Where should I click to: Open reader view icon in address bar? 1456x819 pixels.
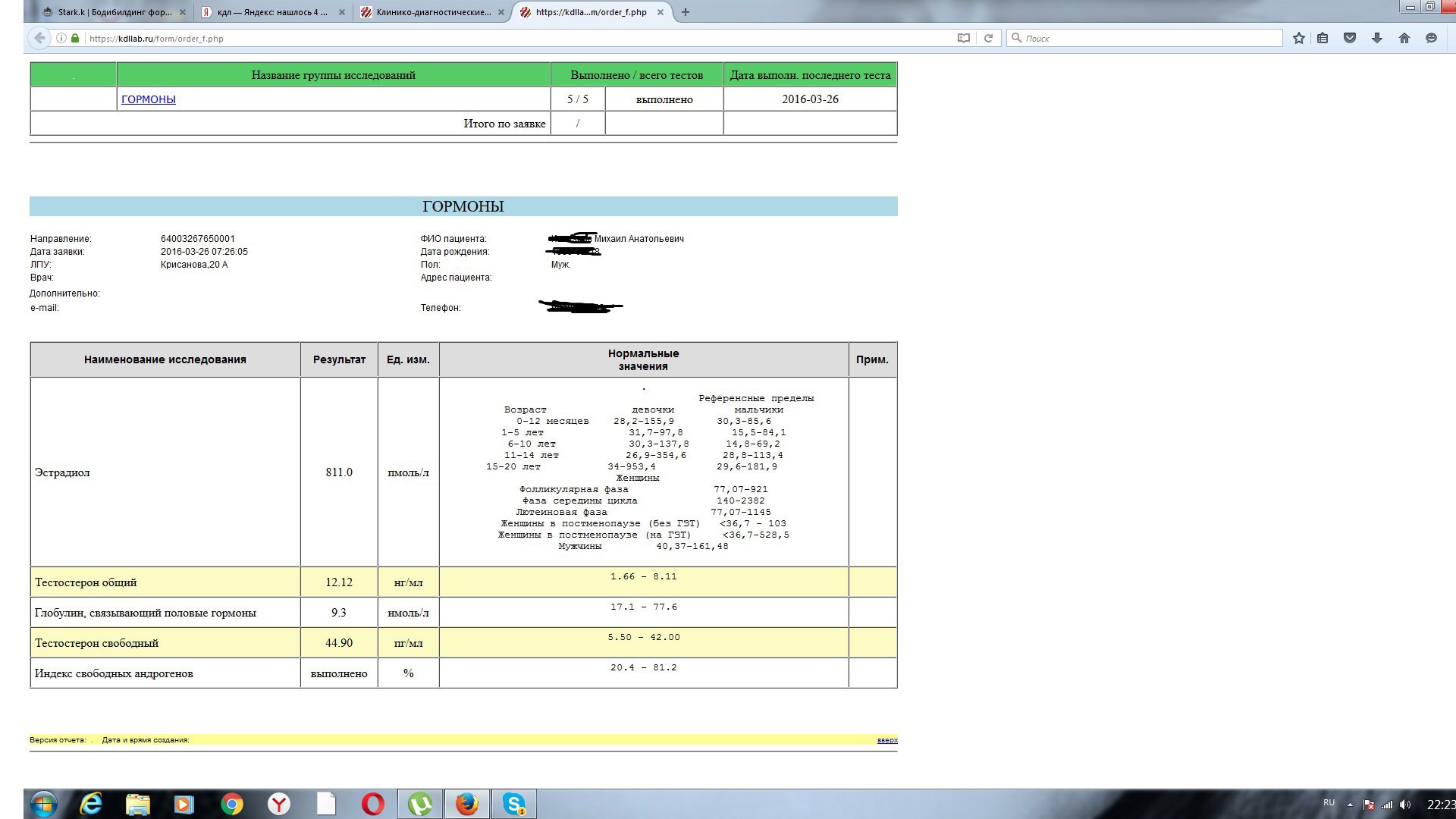coord(964,38)
